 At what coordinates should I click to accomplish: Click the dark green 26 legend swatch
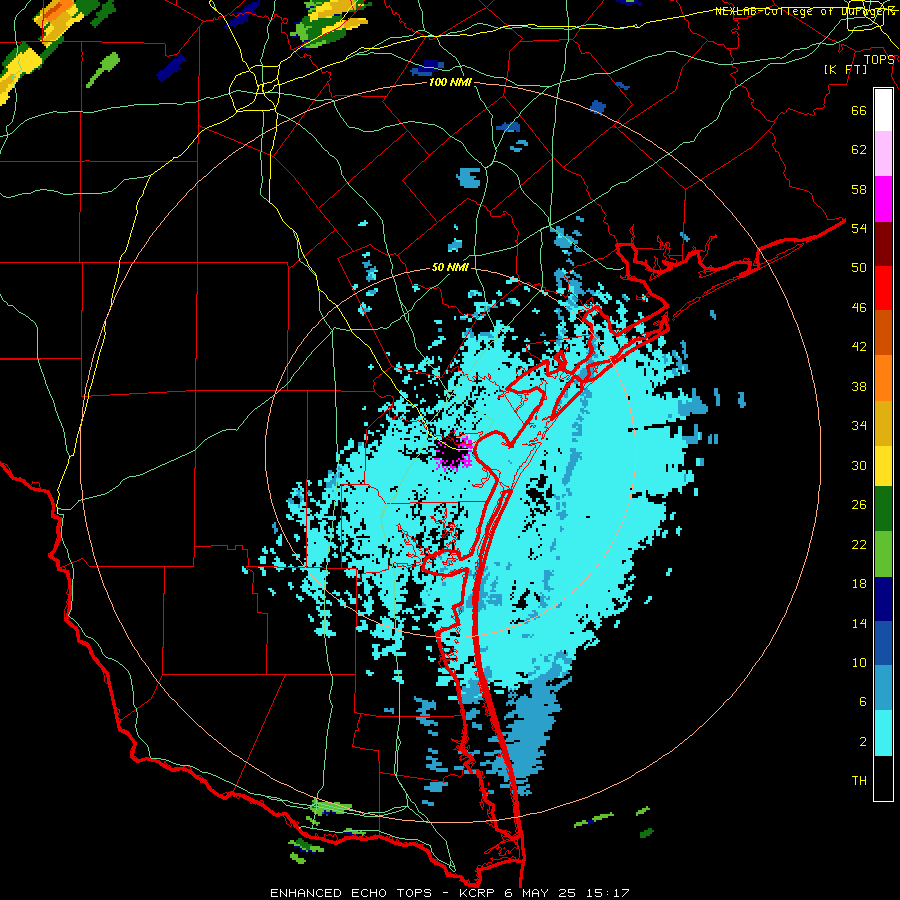tap(883, 509)
